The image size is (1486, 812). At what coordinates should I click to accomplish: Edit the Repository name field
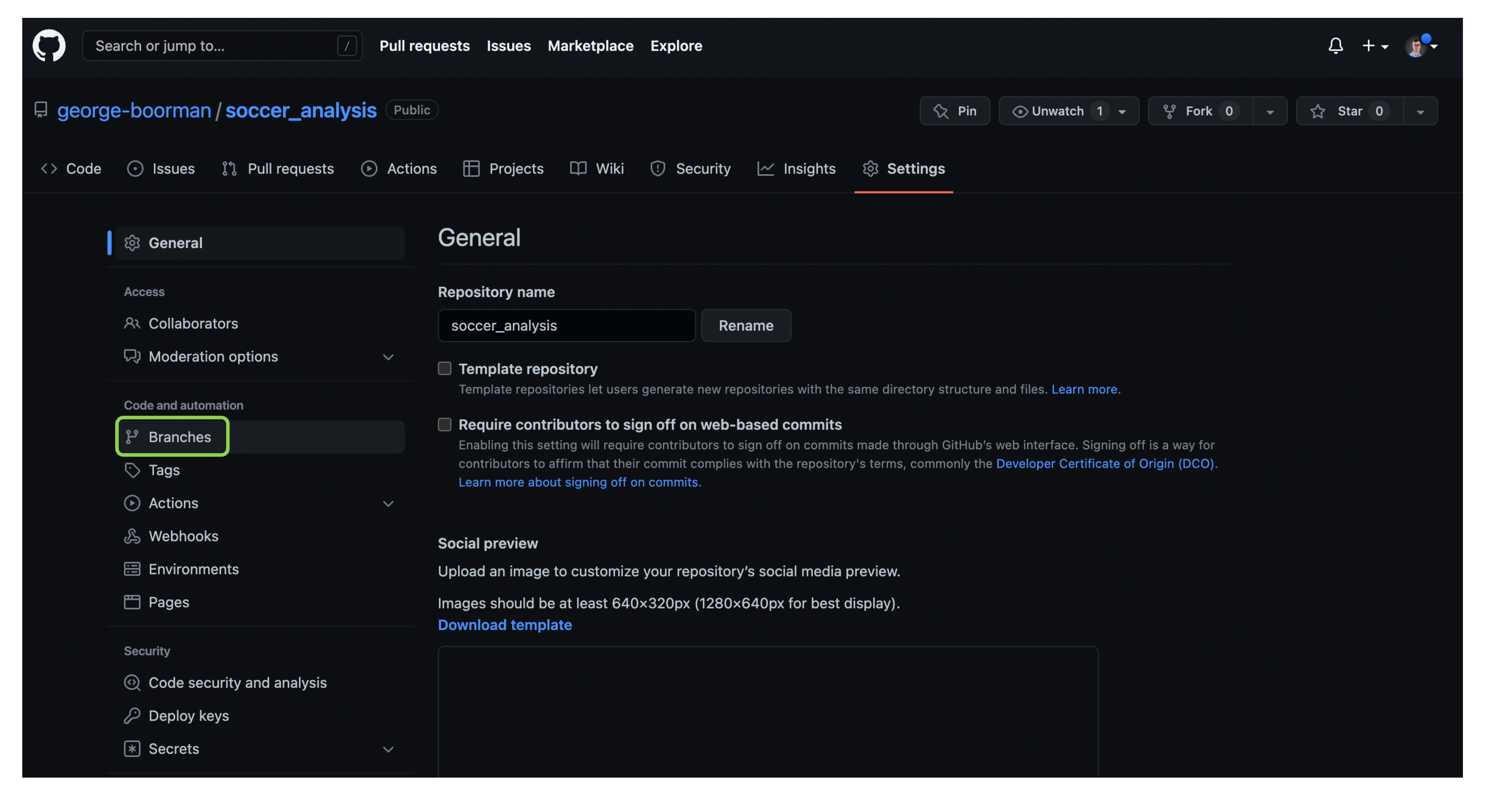click(x=566, y=325)
